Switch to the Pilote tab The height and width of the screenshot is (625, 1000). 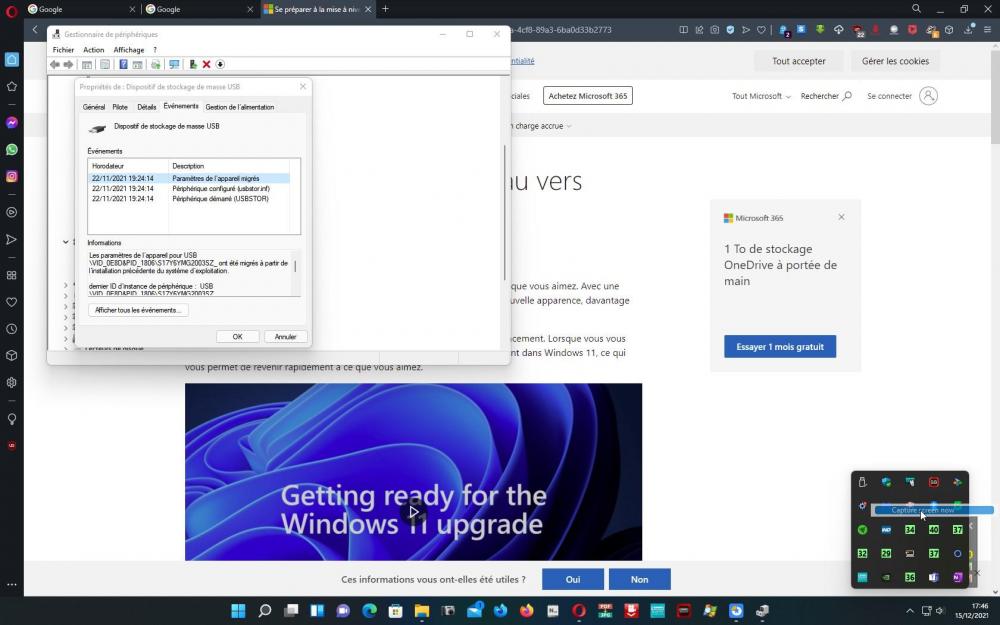click(120, 107)
